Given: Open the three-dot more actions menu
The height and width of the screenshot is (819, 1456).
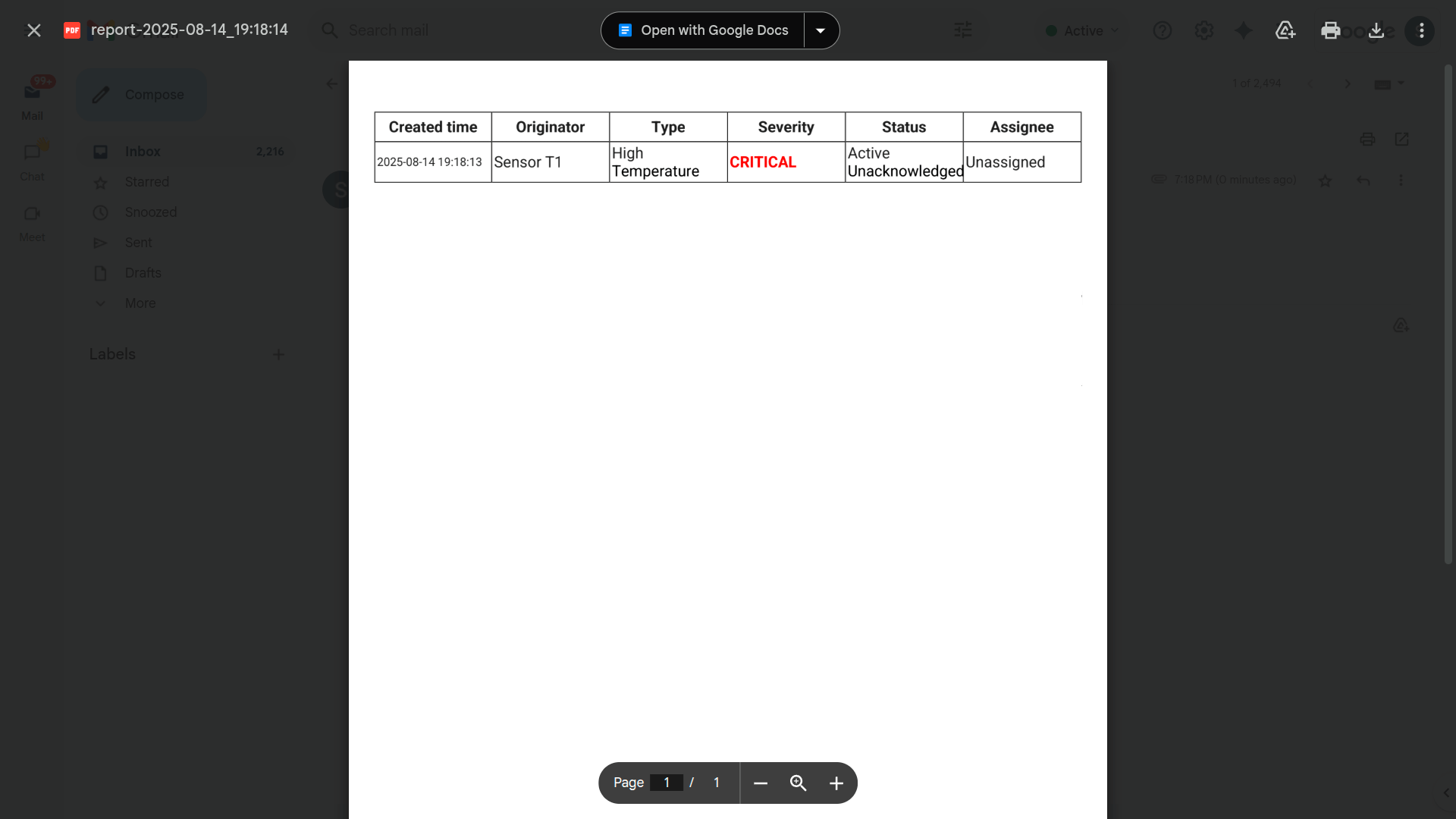Looking at the screenshot, I should point(1421,30).
